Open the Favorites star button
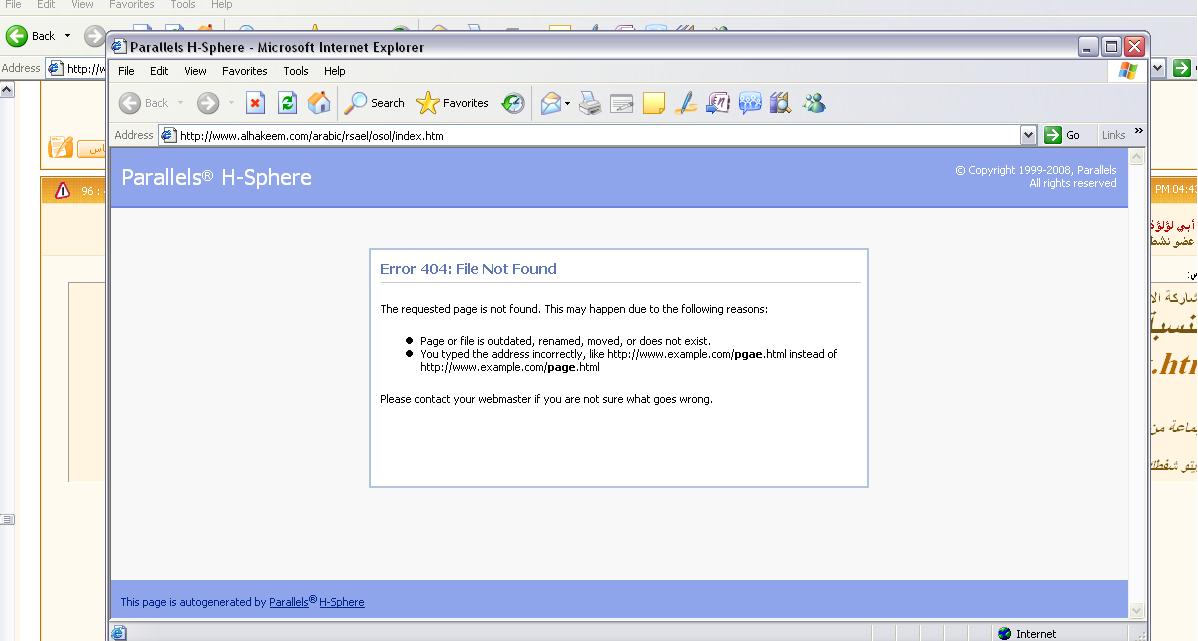1198x641 pixels. pyautogui.click(x=452, y=102)
